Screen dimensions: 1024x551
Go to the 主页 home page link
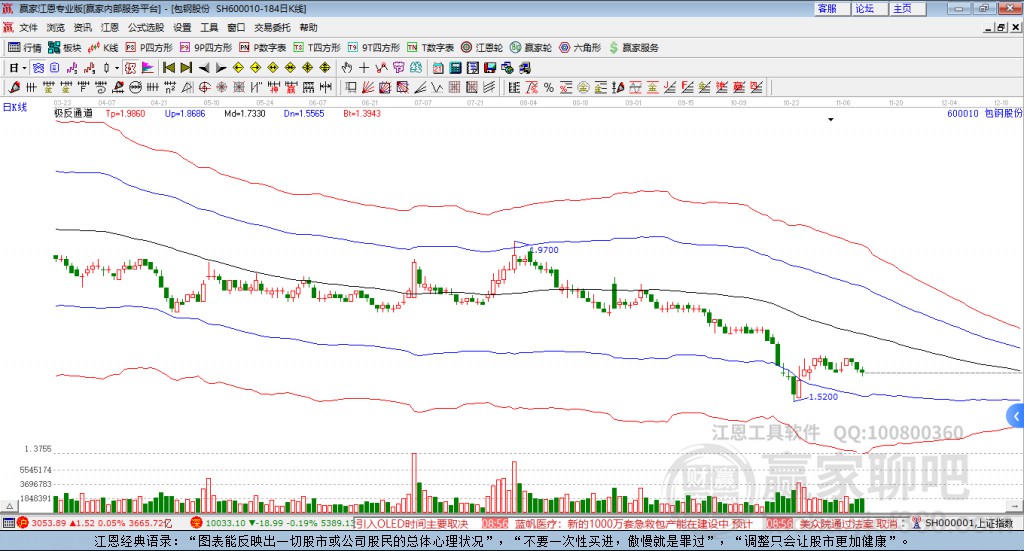[902, 8]
